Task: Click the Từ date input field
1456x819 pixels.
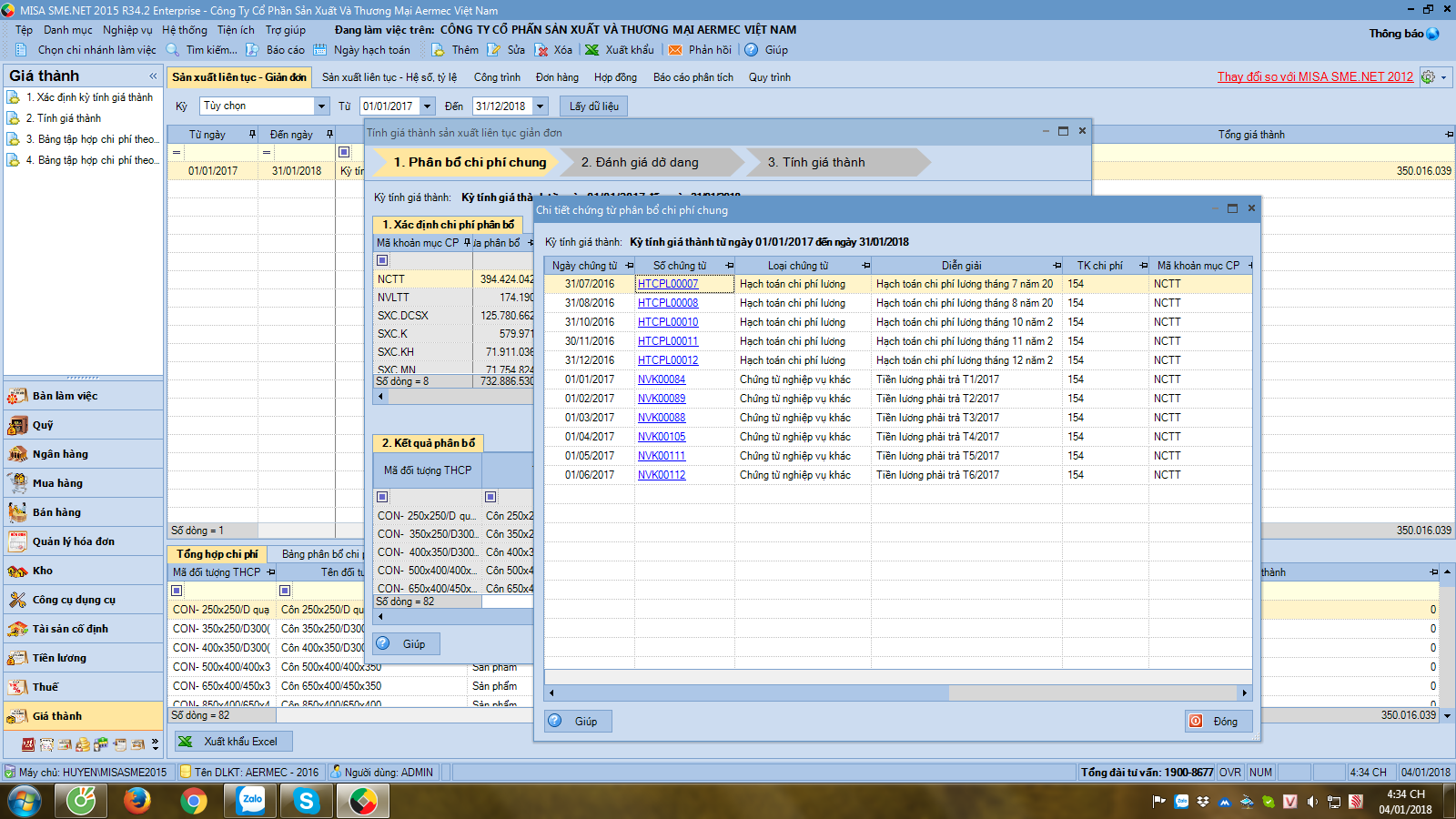Action: click(x=389, y=106)
